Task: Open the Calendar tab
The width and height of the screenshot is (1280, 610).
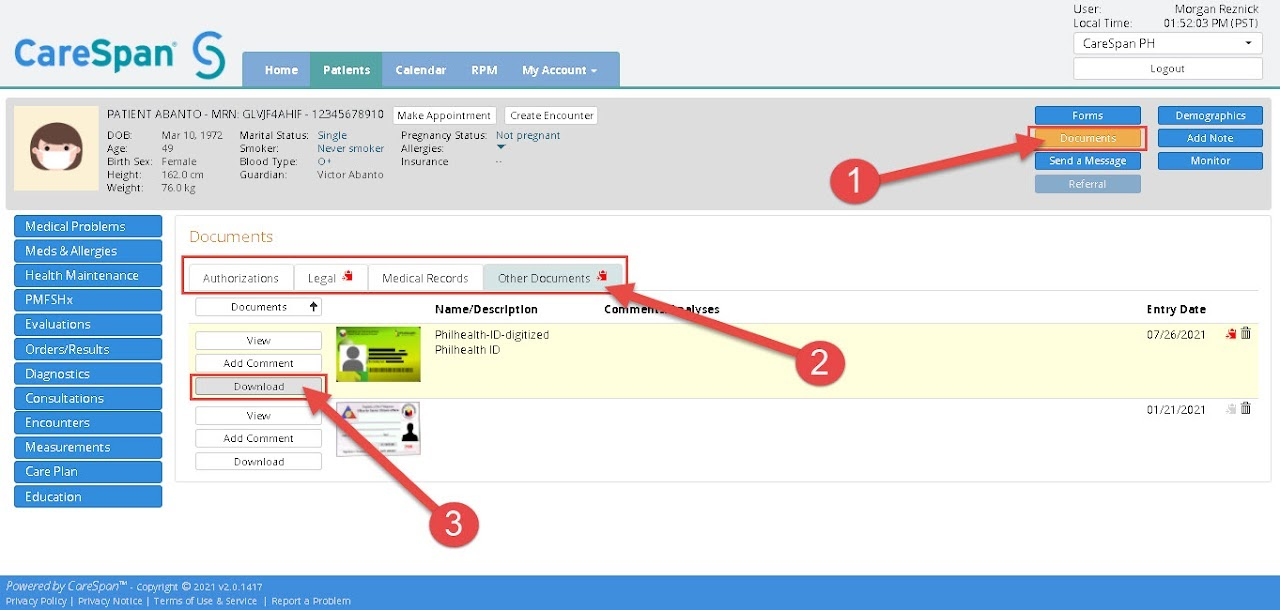Action: pos(420,70)
